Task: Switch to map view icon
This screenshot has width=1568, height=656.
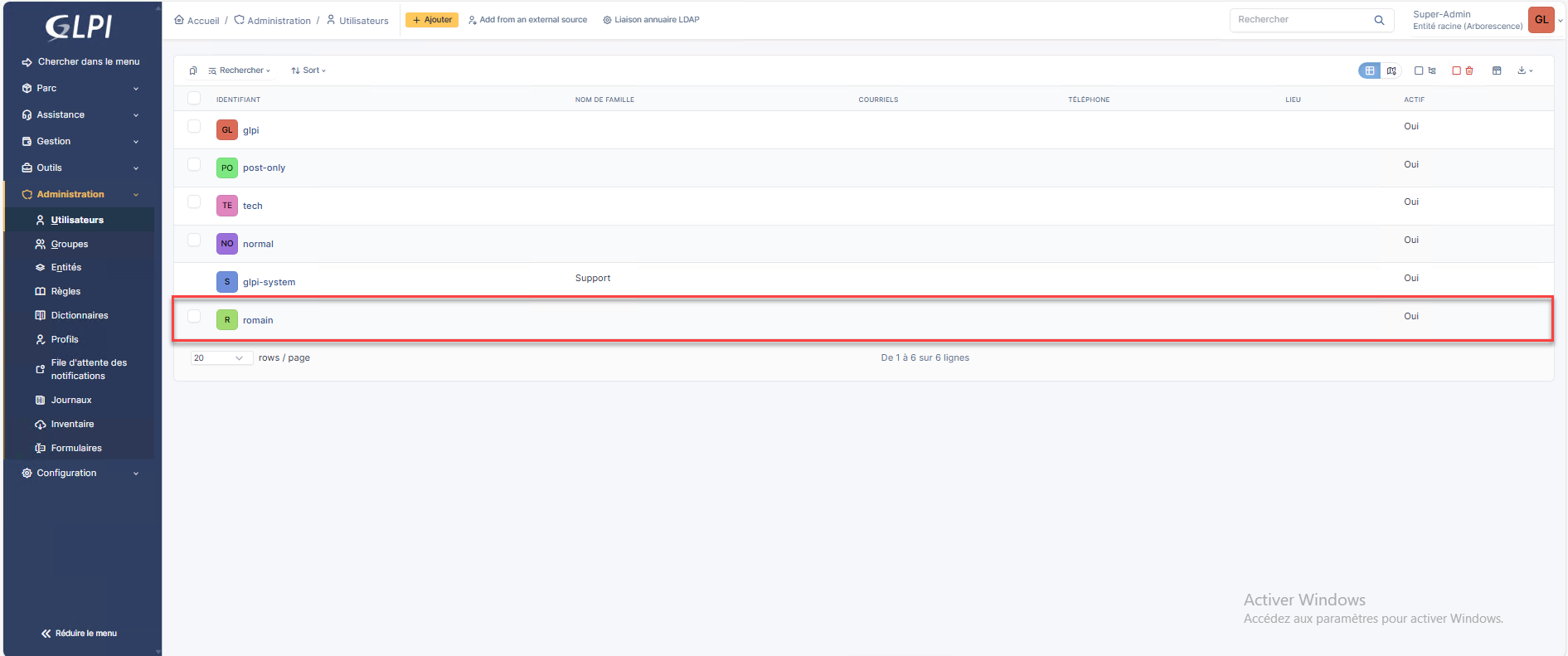Action: (x=1391, y=70)
